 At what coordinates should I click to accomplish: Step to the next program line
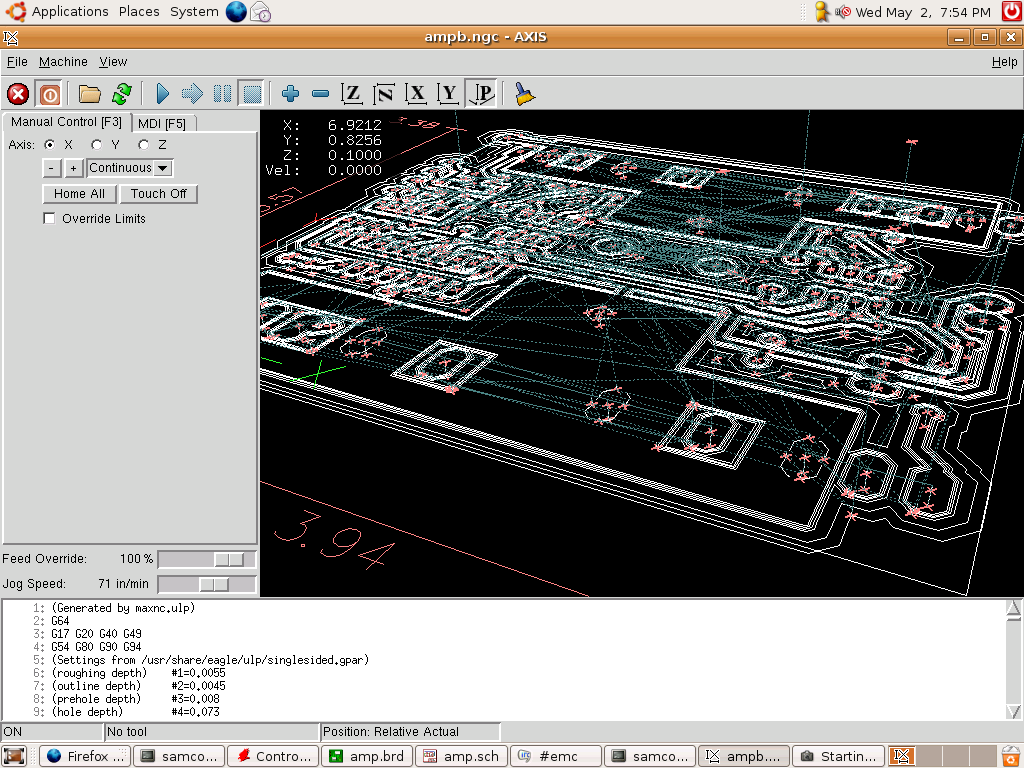[192, 94]
